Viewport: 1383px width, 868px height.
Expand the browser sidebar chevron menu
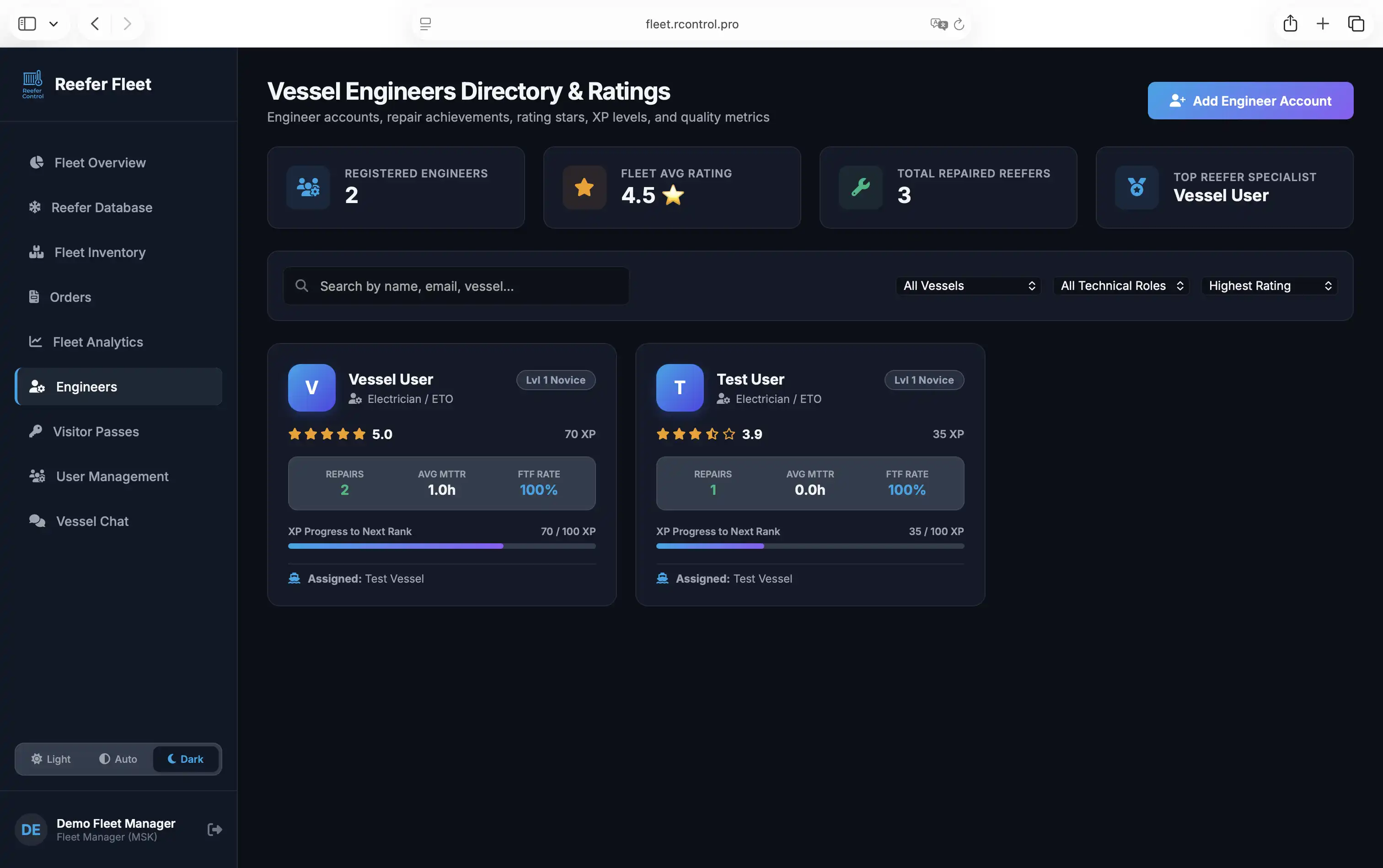click(x=54, y=24)
